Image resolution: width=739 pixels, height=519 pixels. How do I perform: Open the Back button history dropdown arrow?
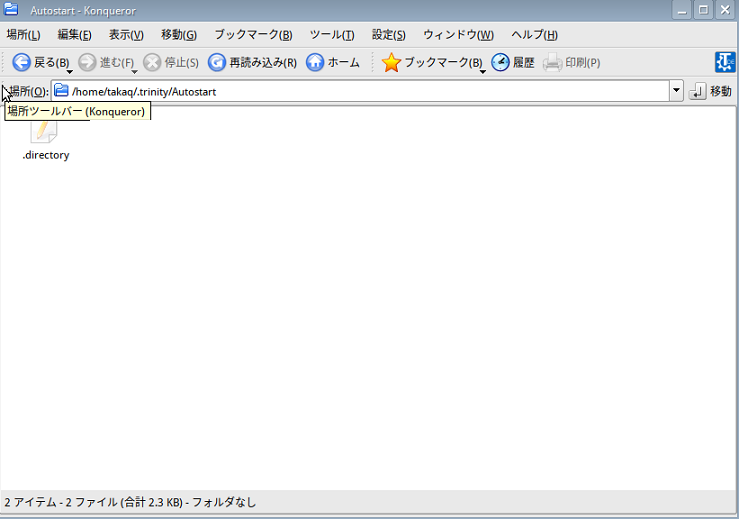click(69, 72)
